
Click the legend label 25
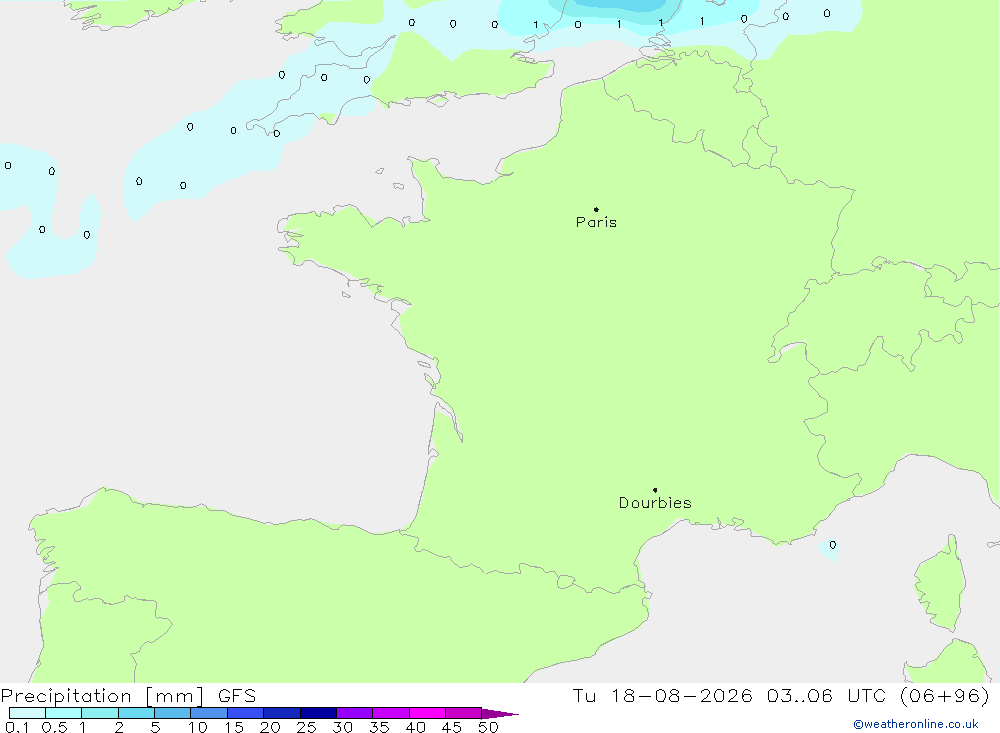[306, 727]
